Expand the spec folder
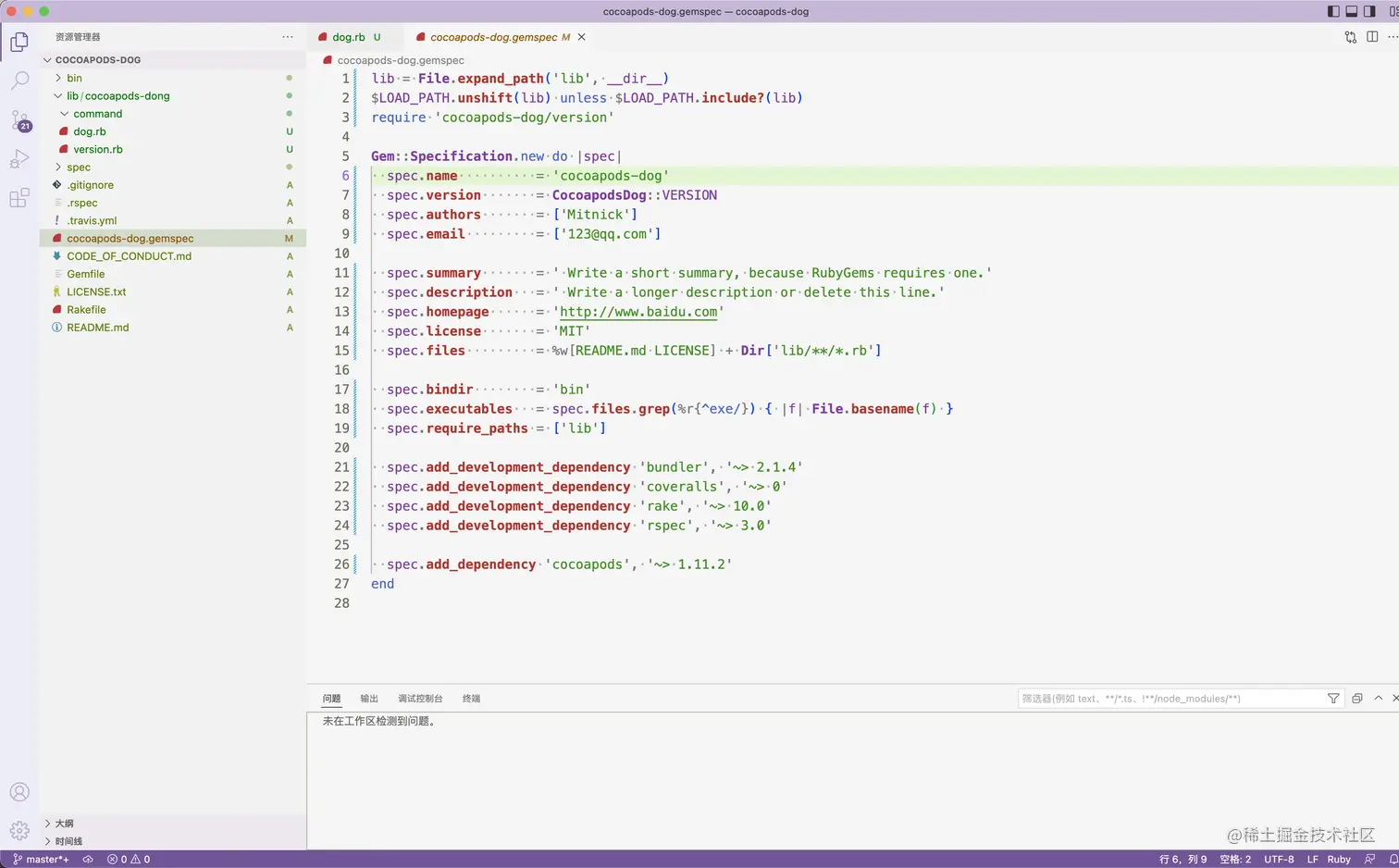Screen dimensions: 1399x868 pos(79,167)
